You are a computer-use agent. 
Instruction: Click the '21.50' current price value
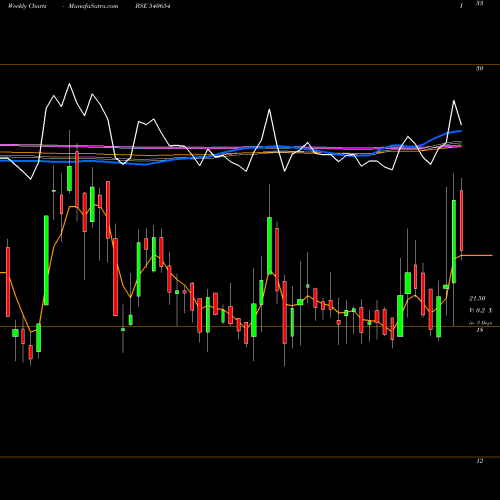pos(477,298)
